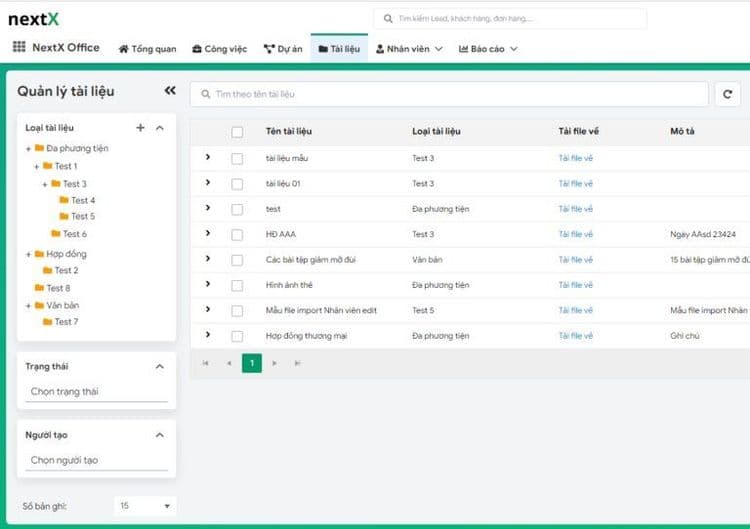The image size is (750, 529).
Task: Click page 1 pagination button
Action: coord(252,363)
